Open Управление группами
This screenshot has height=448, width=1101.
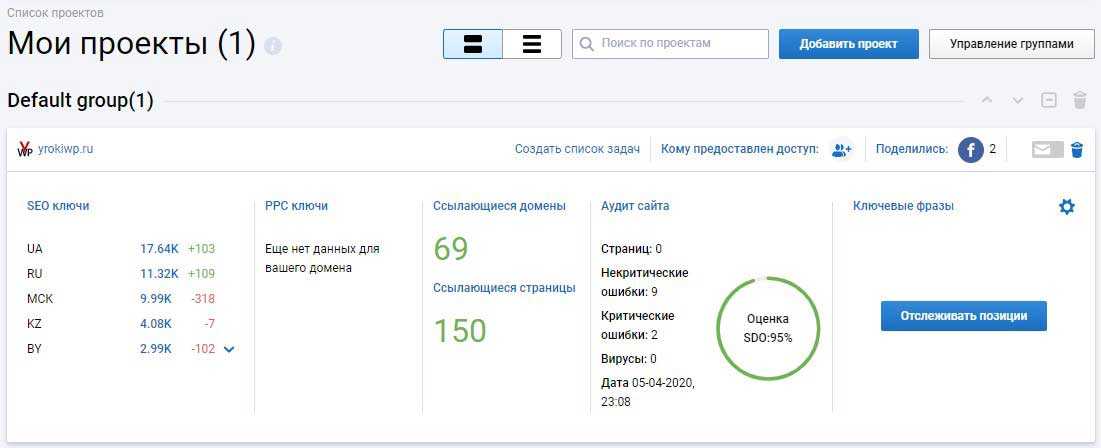[x=1011, y=44]
